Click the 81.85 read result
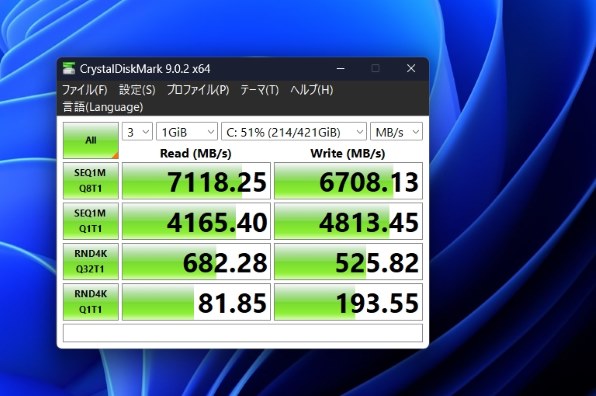 pyautogui.click(x=196, y=302)
